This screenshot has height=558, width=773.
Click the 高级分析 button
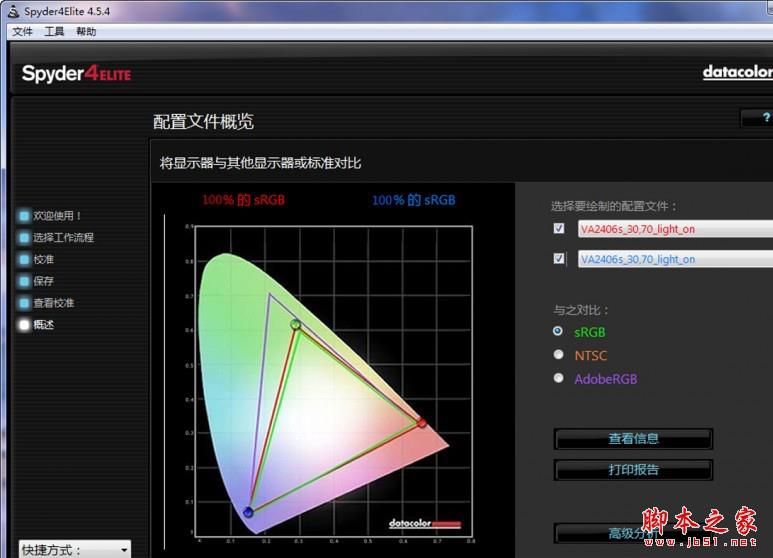tap(633, 533)
